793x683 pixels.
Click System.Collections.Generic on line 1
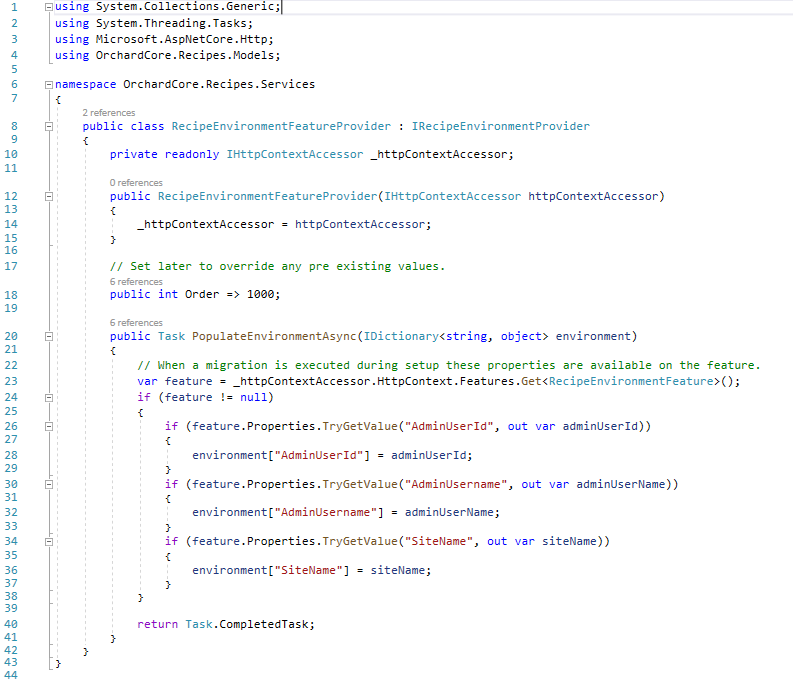(x=185, y=7)
